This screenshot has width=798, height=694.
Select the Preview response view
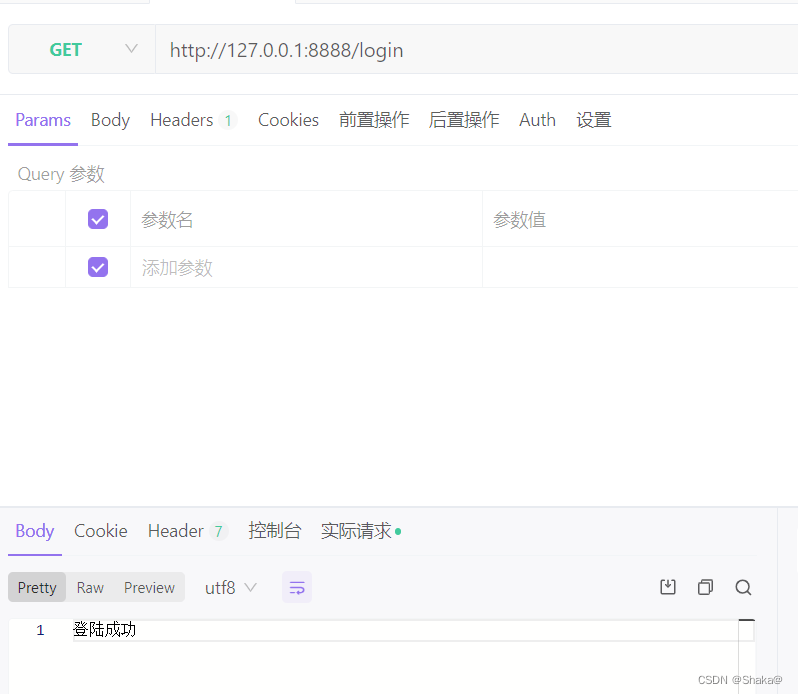(150, 588)
